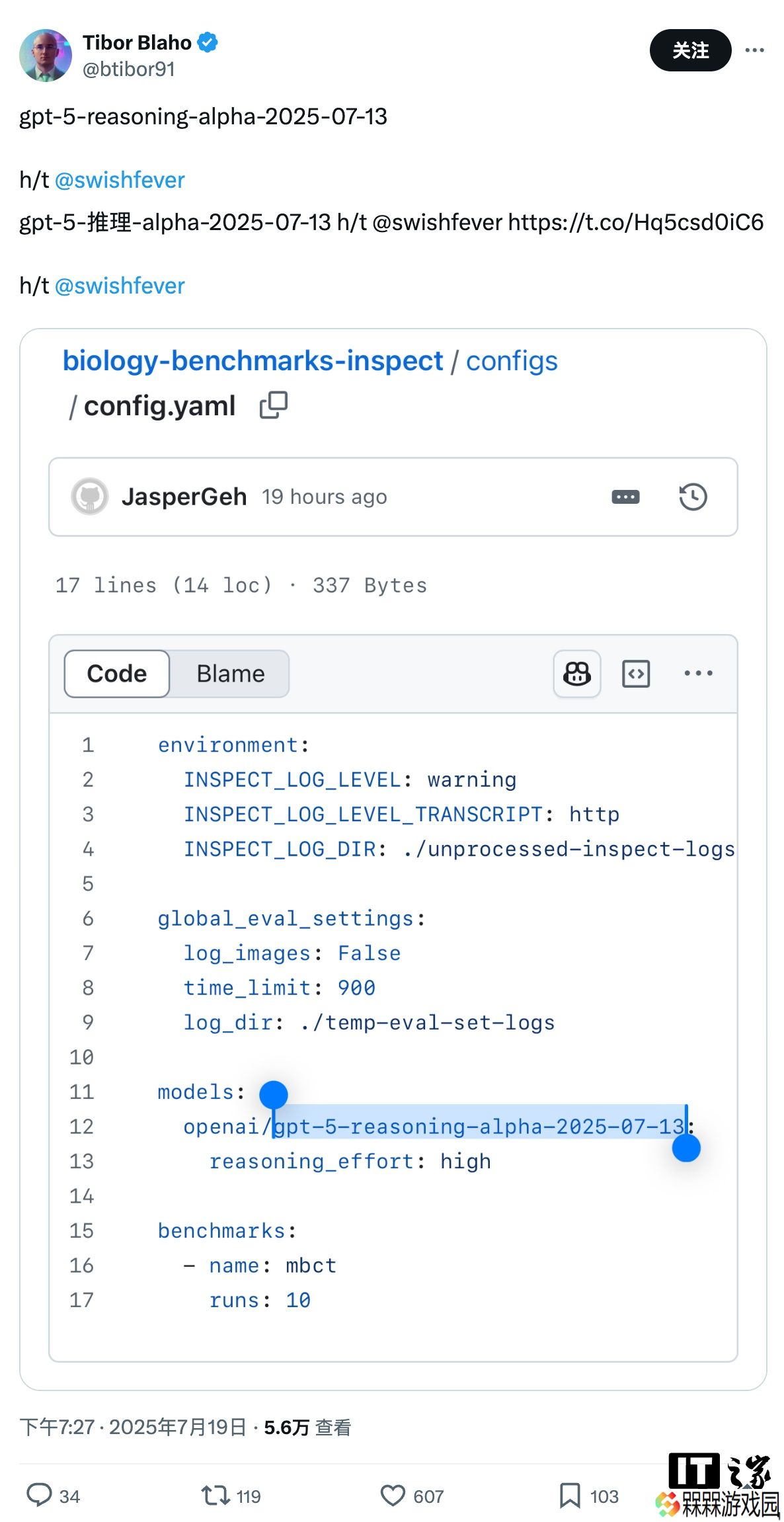Expand the commit message ellipsis
This screenshot has height=1522, width=784.
tap(625, 497)
